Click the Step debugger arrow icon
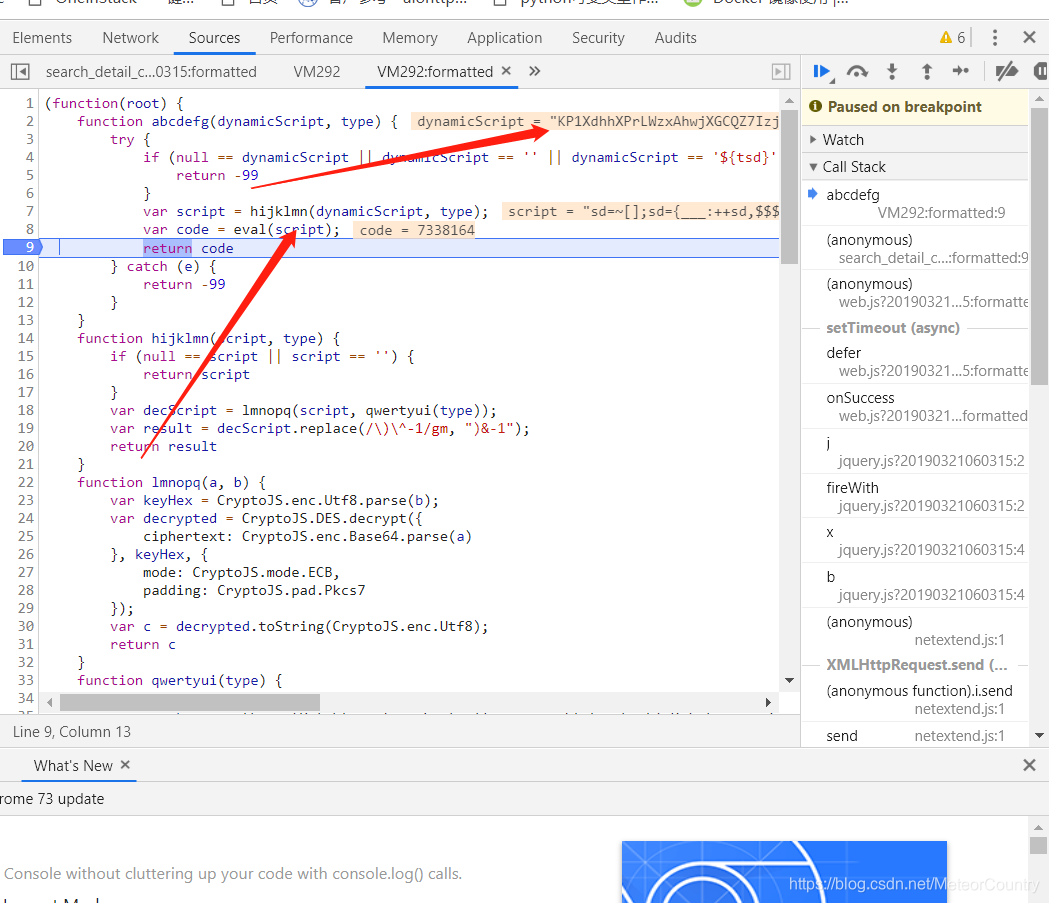This screenshot has width=1049, height=903. [961, 71]
